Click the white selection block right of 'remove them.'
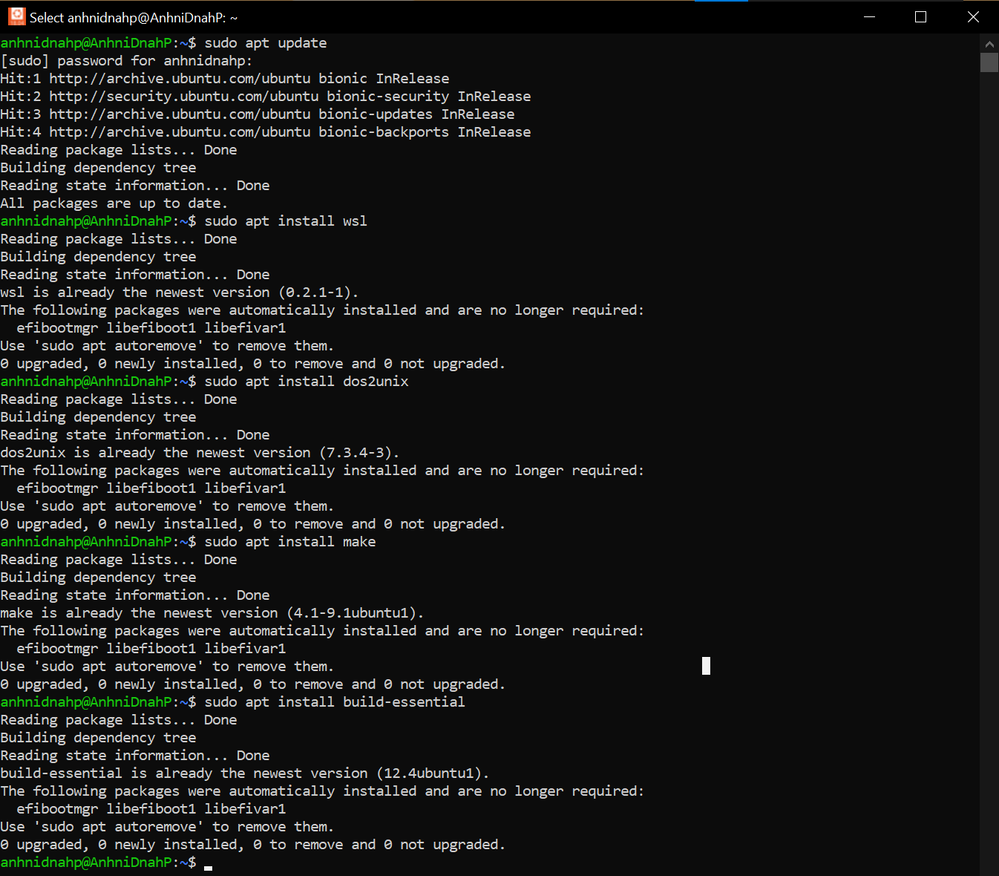999x876 pixels. tap(706, 666)
